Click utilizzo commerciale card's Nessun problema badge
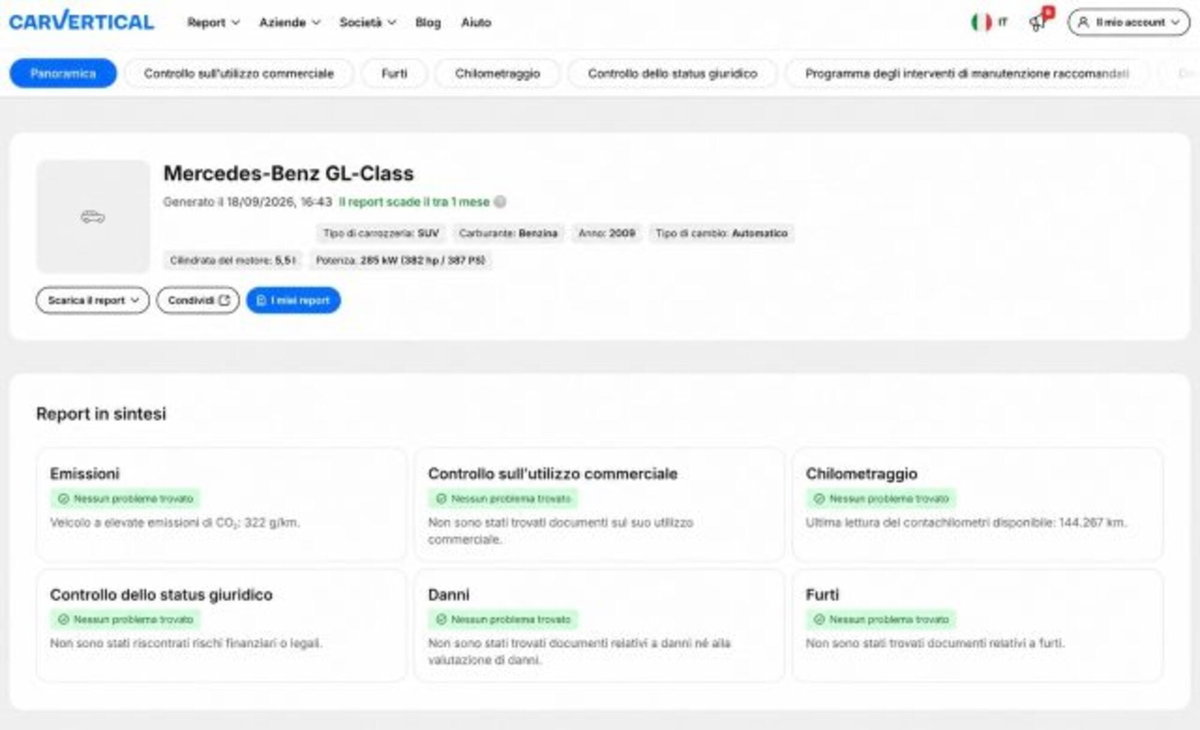This screenshot has width=1200, height=730. pos(503,498)
